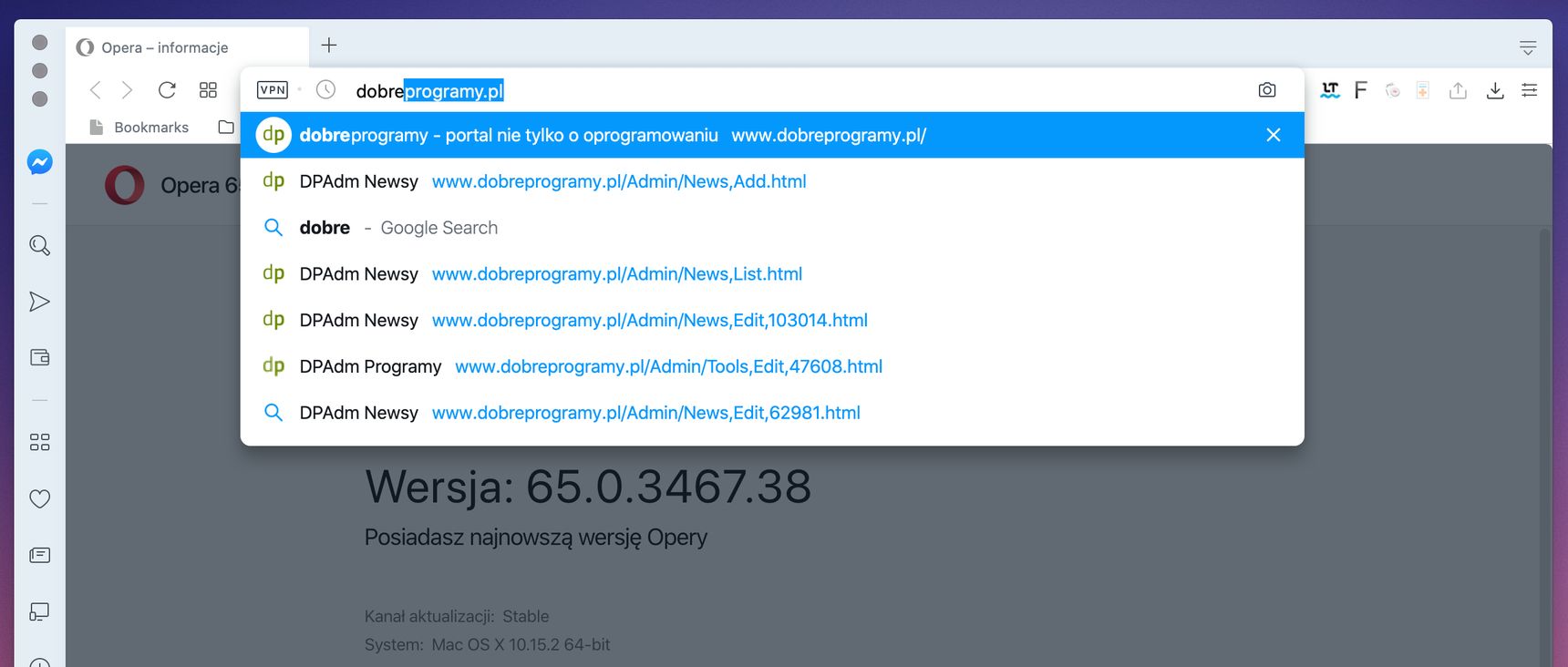Image resolution: width=1568 pixels, height=667 pixels.
Task: Open the downloads arrow icon
Action: tap(1495, 90)
